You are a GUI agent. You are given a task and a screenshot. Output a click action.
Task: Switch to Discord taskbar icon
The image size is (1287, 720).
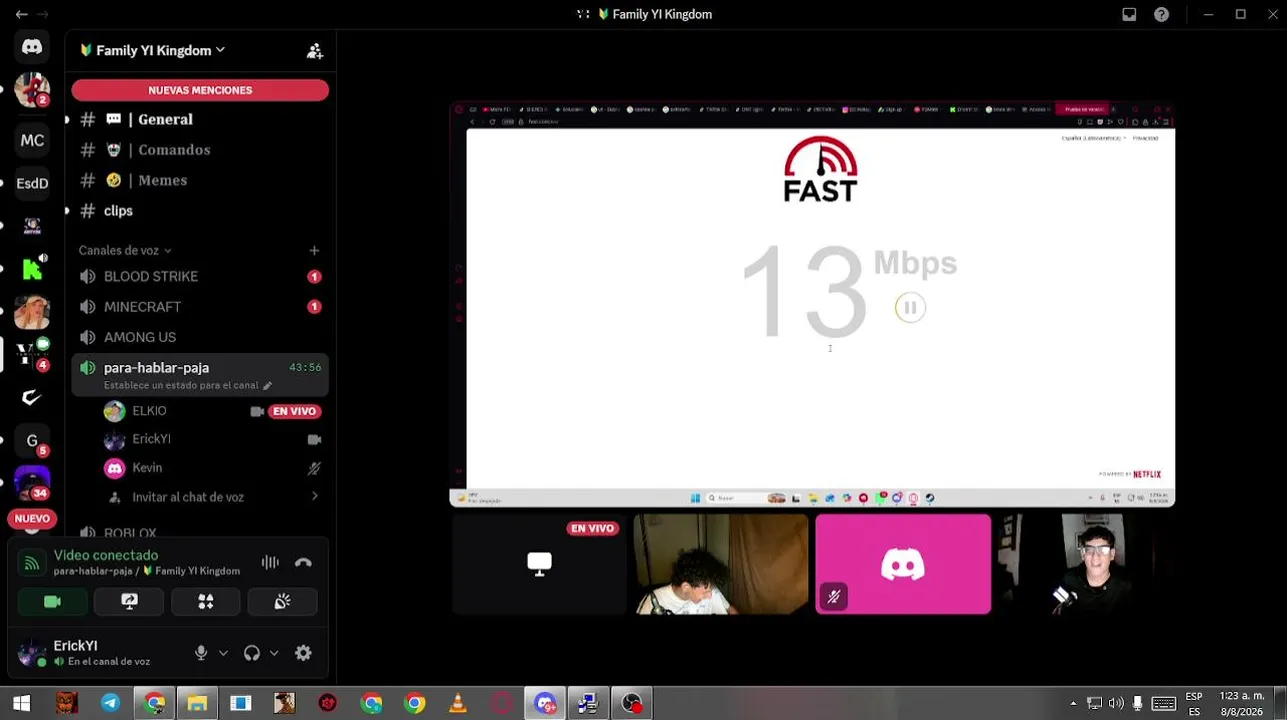pos(545,703)
